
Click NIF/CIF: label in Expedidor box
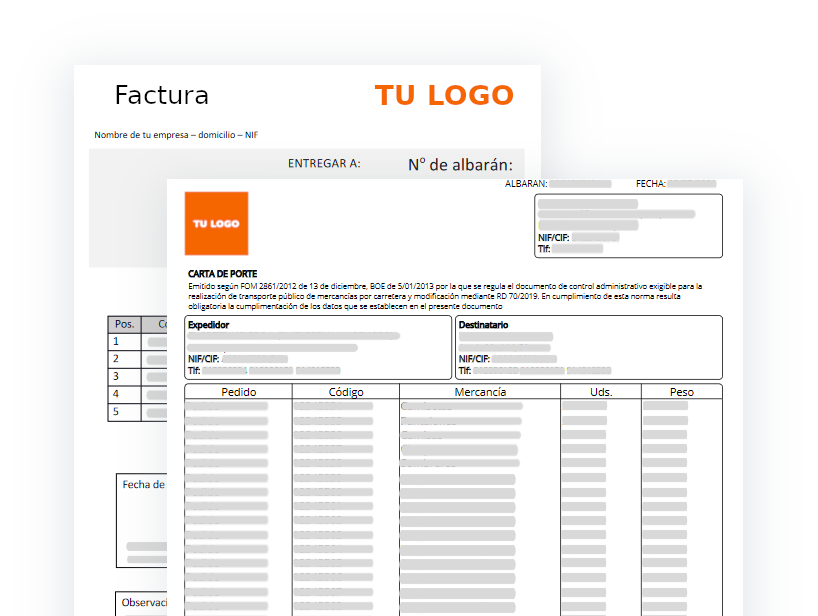(x=203, y=359)
